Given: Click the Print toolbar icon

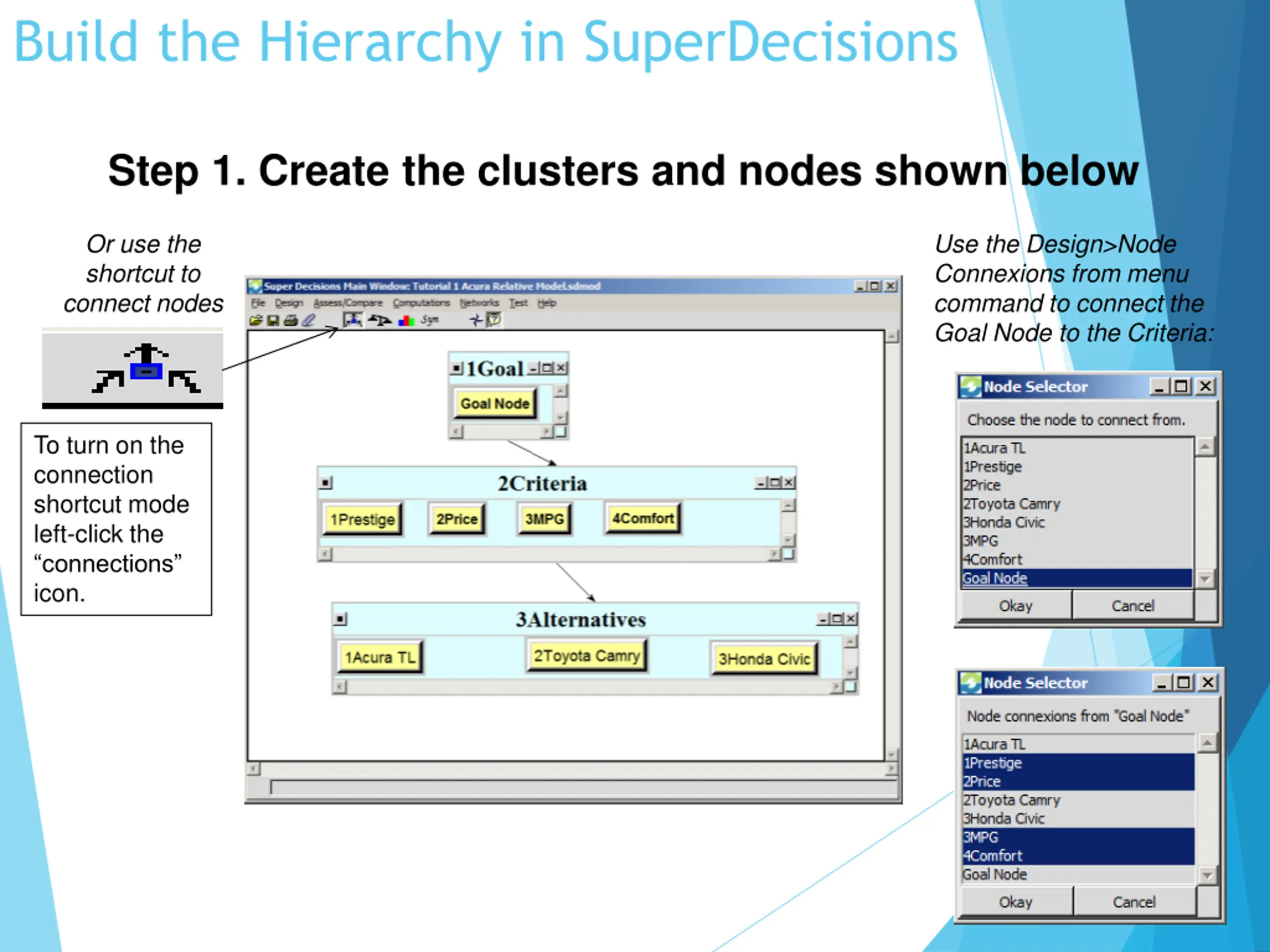Looking at the screenshot, I should (291, 320).
